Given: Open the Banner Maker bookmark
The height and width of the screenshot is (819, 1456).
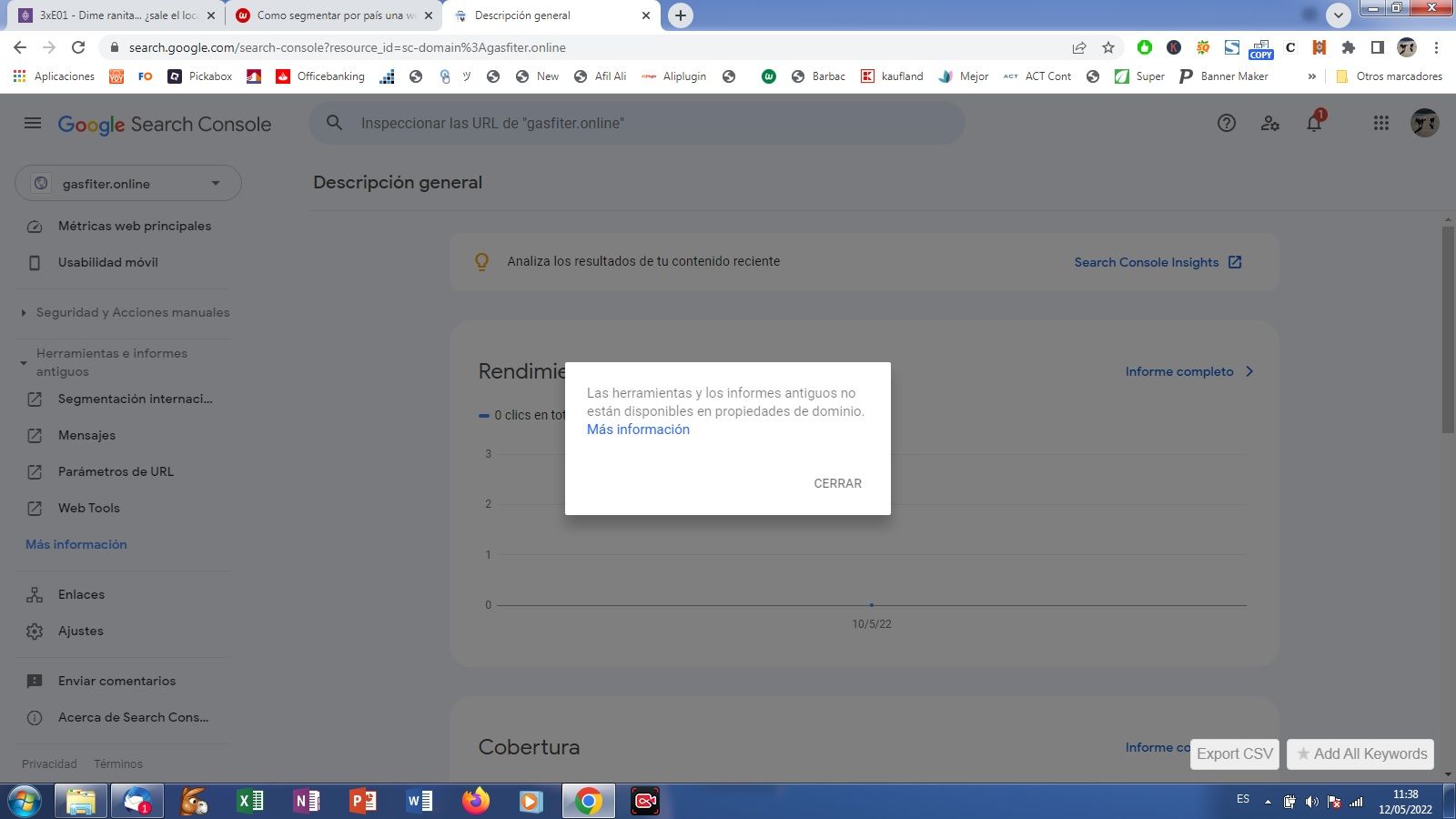Looking at the screenshot, I should coord(1224,76).
